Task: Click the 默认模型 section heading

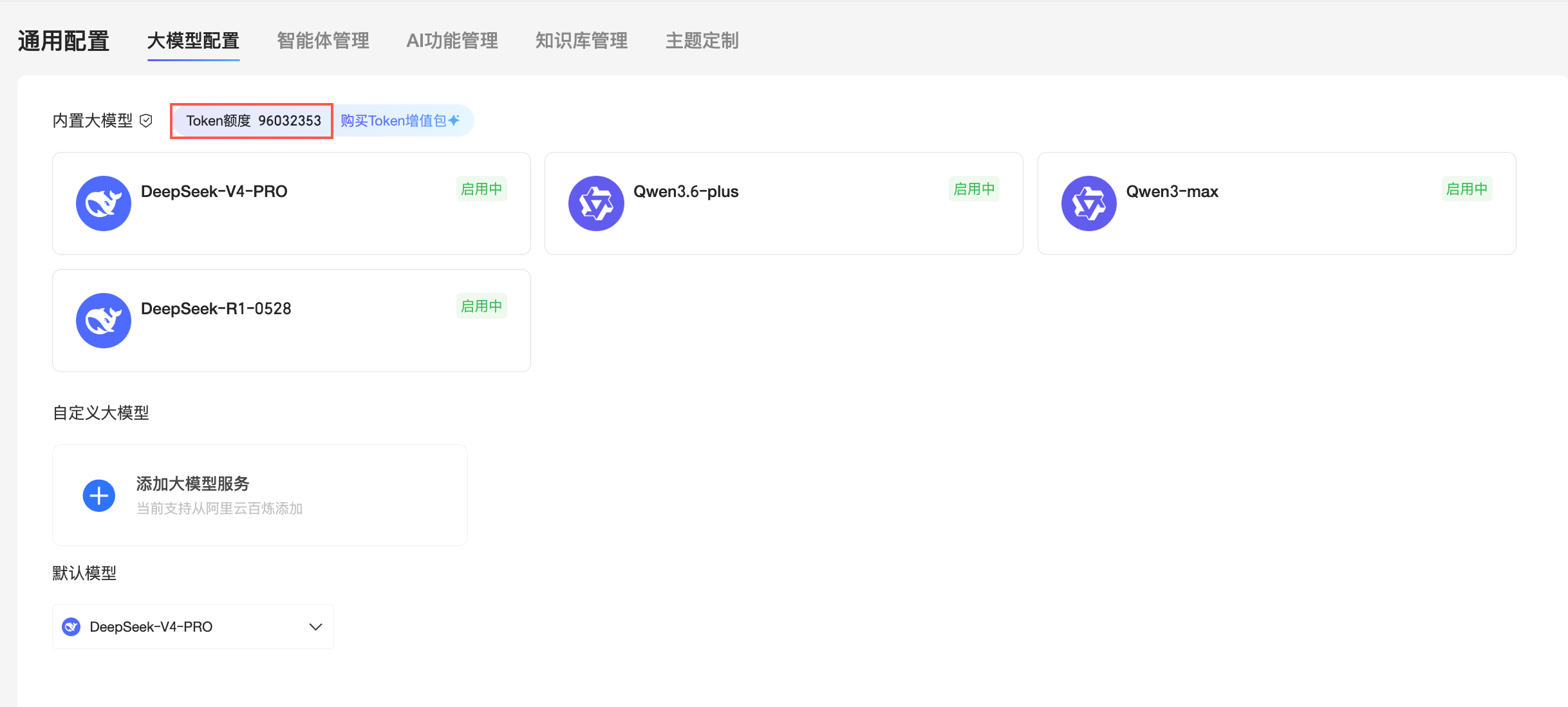Action: pos(84,573)
